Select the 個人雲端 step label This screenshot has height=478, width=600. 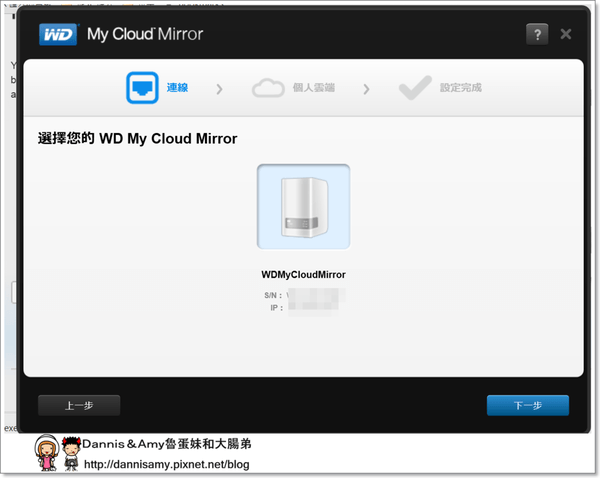[x=314, y=88]
